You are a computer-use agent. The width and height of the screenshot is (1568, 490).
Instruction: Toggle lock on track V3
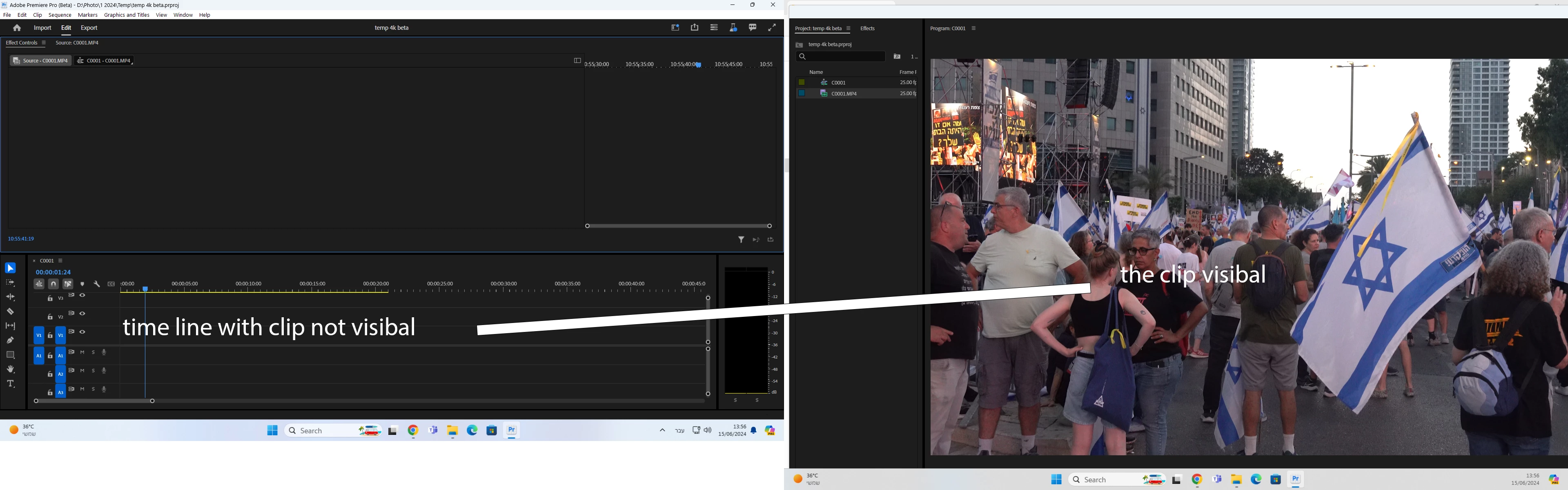click(50, 298)
